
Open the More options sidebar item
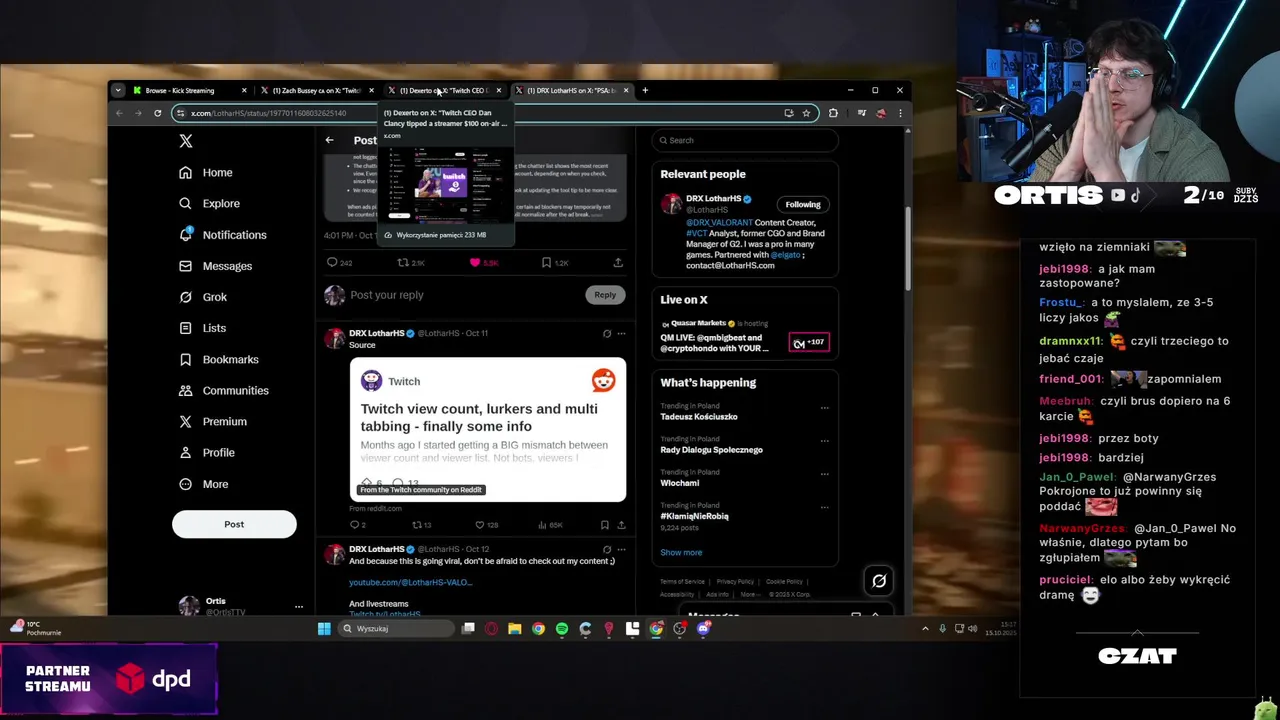point(203,484)
